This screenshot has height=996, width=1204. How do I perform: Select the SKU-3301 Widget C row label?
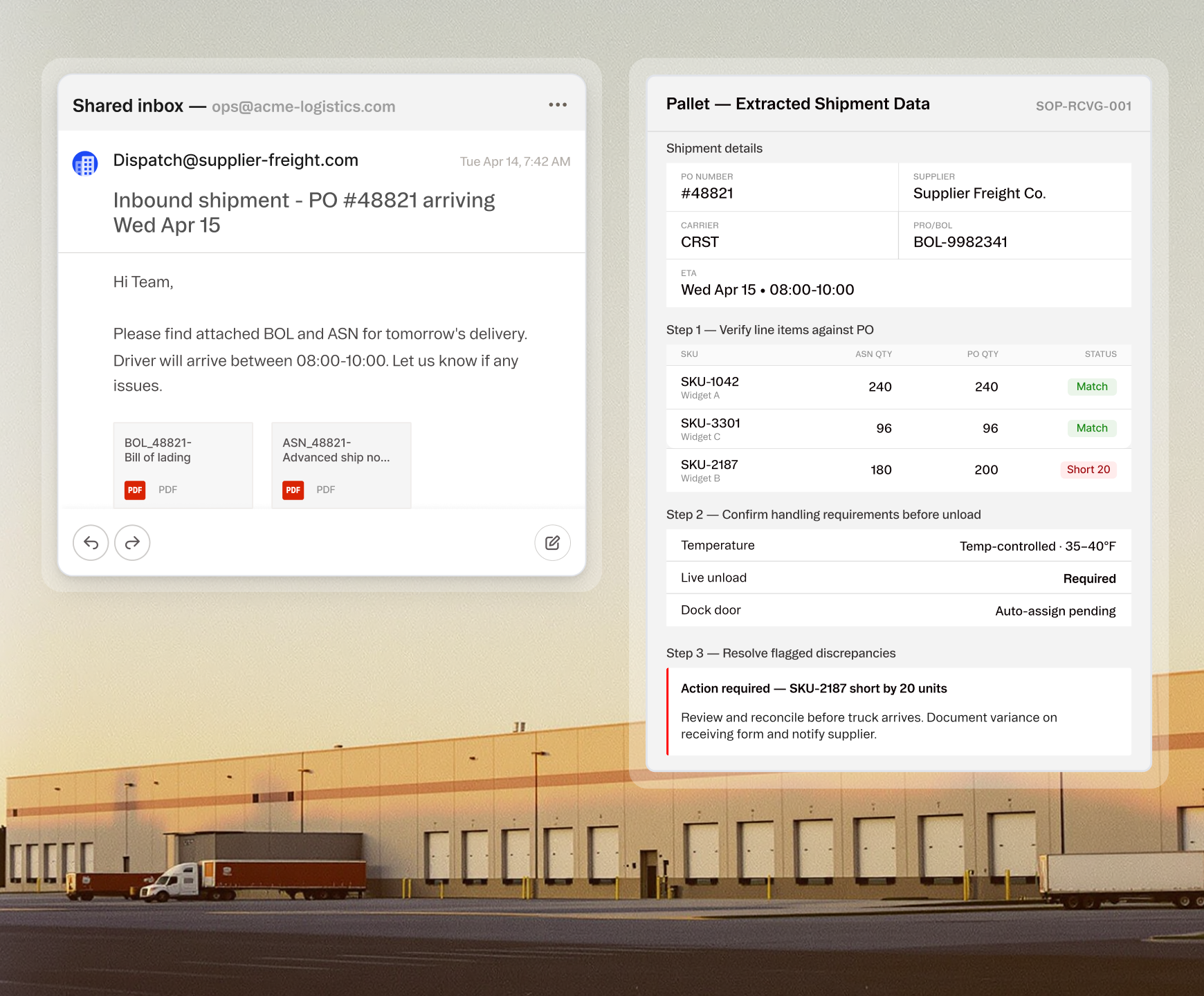coord(711,429)
